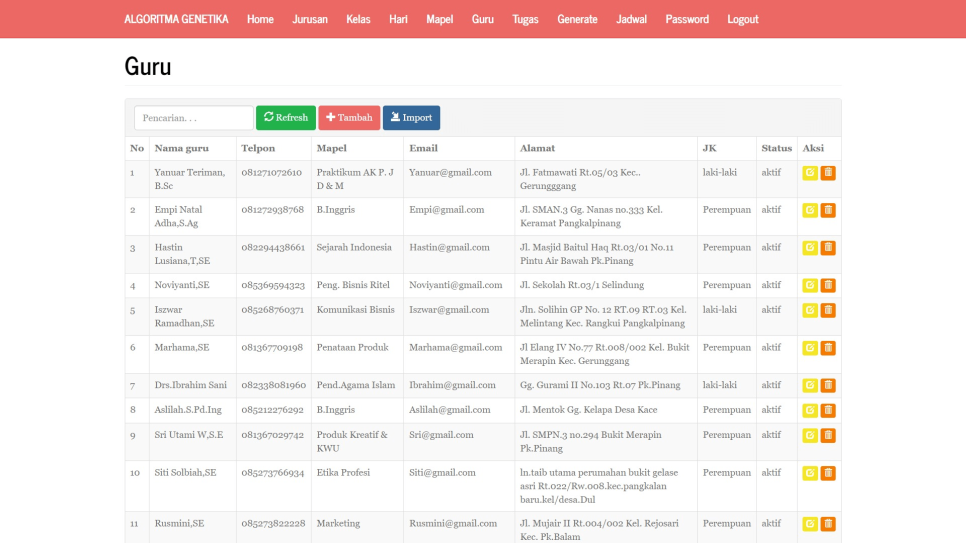Viewport: 966px width, 543px height.
Task: Focus the Pencarian search field
Action: pyautogui.click(x=193, y=118)
